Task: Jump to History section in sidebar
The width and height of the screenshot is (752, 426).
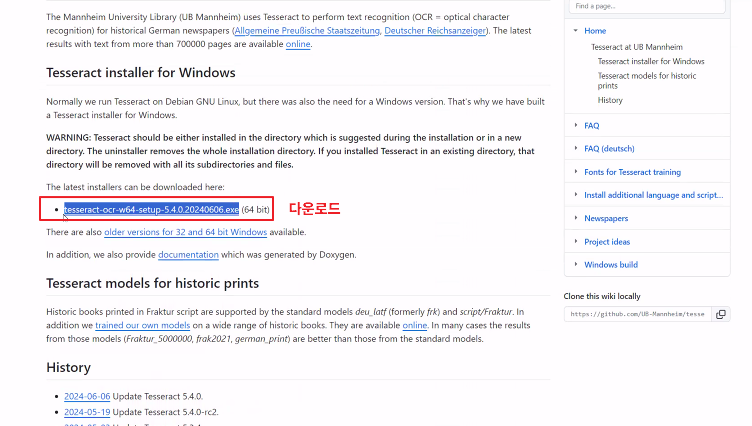Action: pyautogui.click(x=610, y=100)
